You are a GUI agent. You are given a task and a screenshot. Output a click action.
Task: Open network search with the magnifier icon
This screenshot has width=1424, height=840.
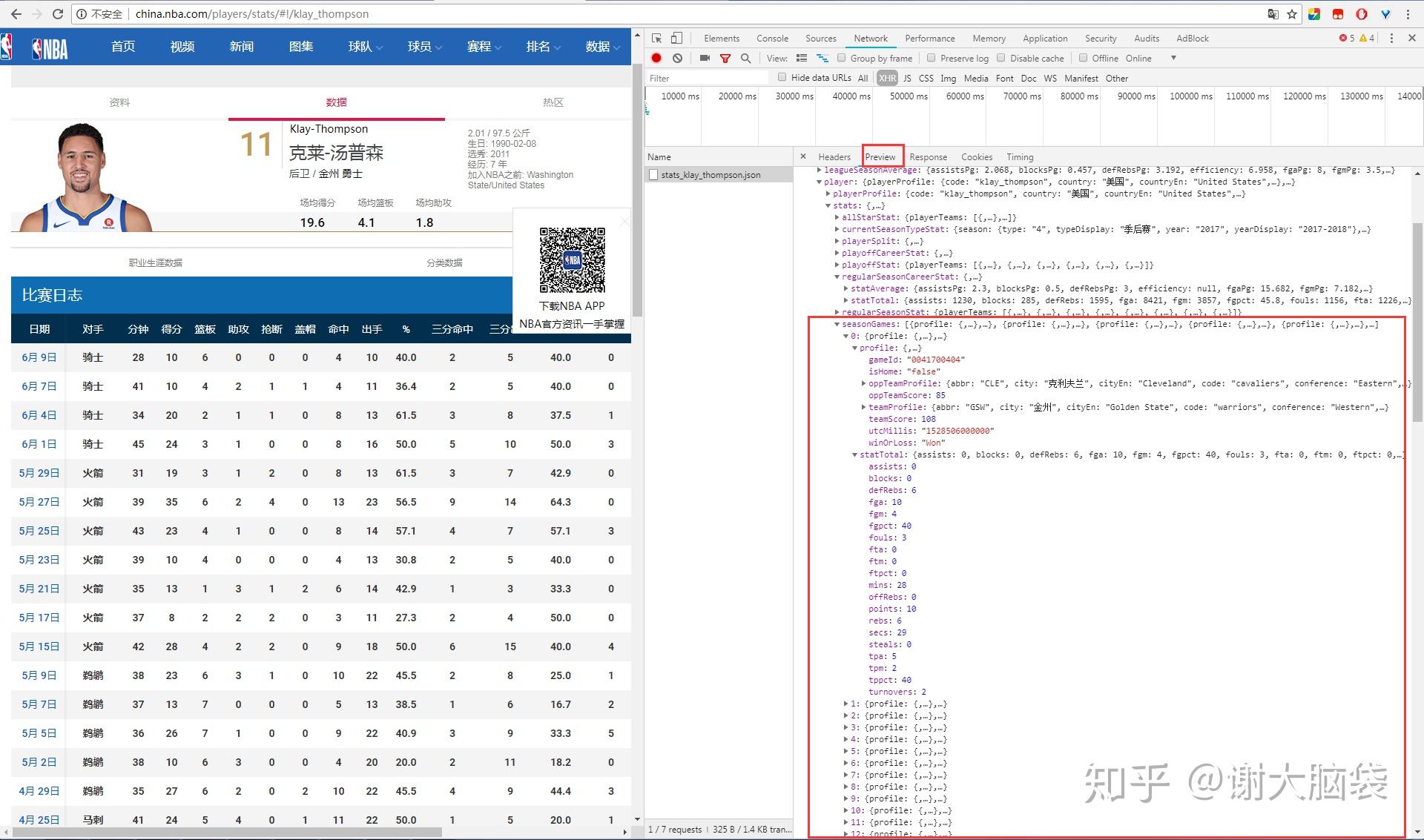click(x=745, y=58)
